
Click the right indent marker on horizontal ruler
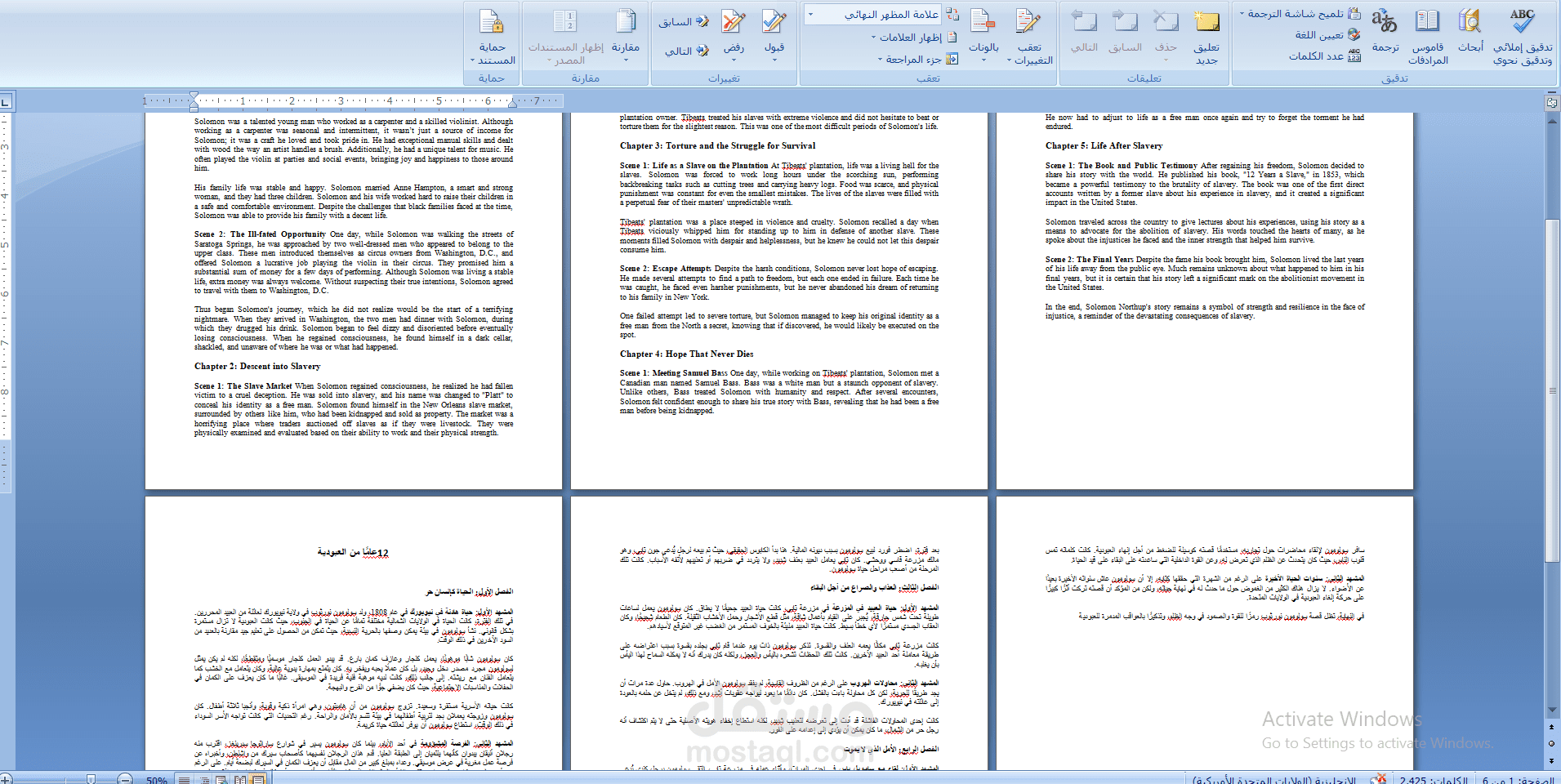pos(514,104)
